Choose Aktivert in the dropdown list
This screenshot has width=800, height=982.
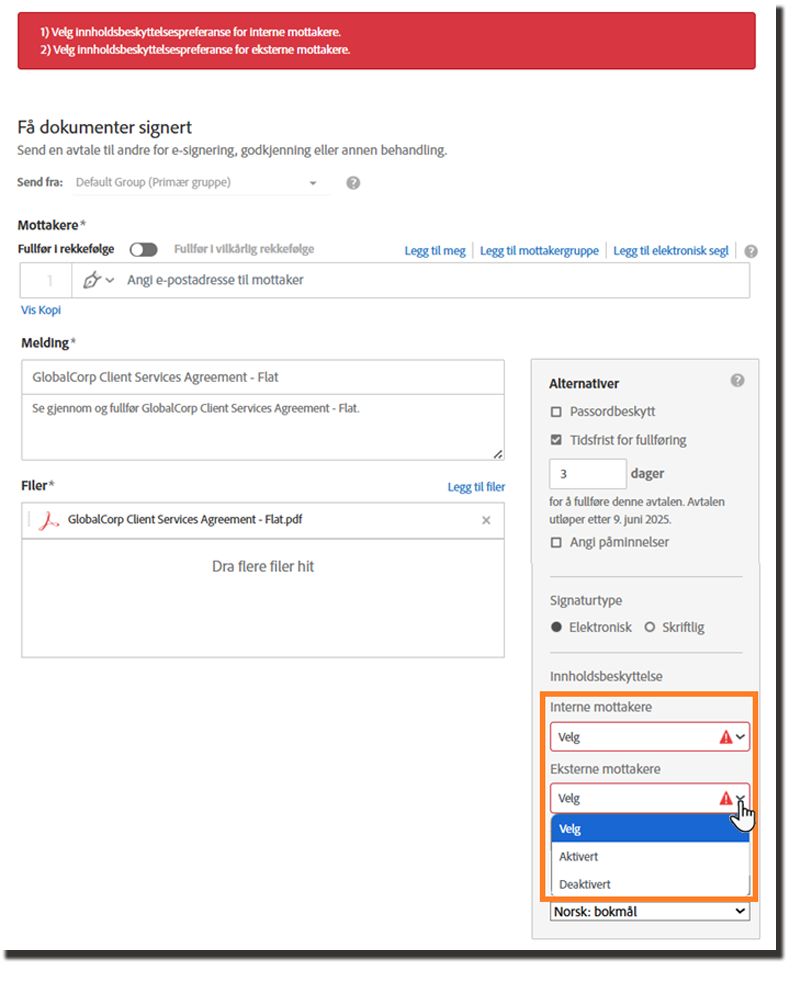tap(650, 857)
